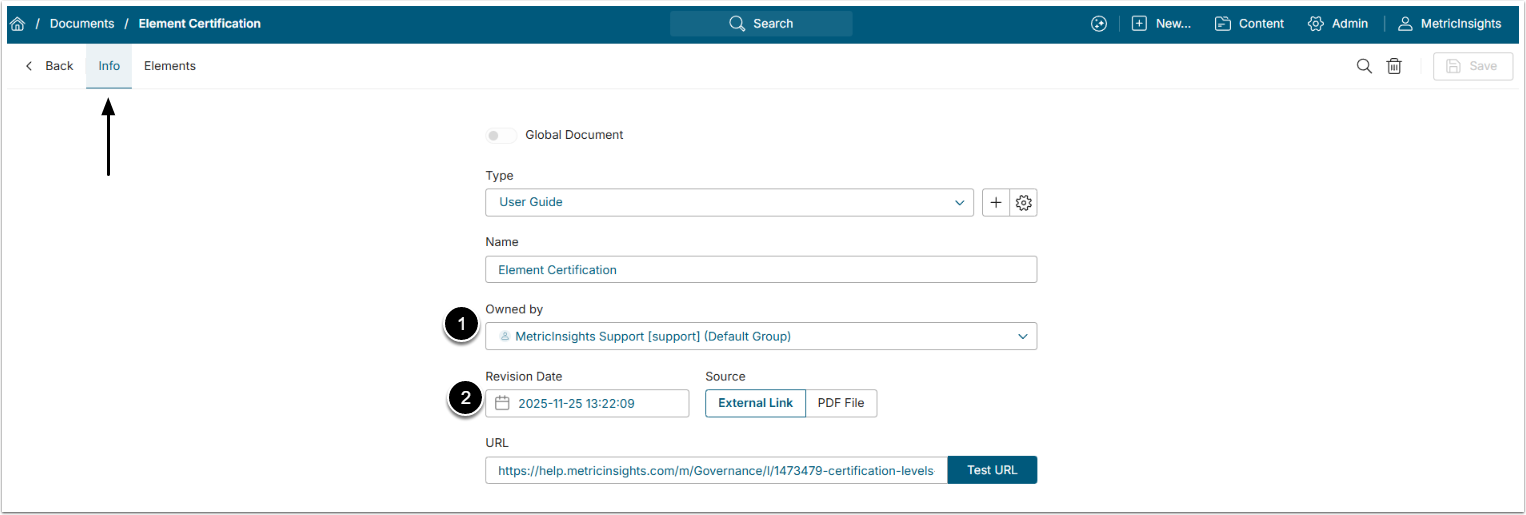Viewport: 1526px width, 515px height.
Task: Switch to the Elements tab
Action: pos(170,66)
